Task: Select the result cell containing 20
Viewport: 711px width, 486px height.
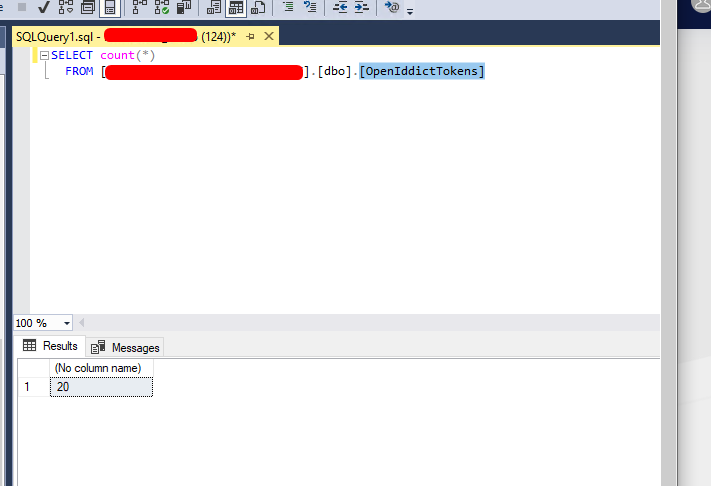Action: [101, 387]
